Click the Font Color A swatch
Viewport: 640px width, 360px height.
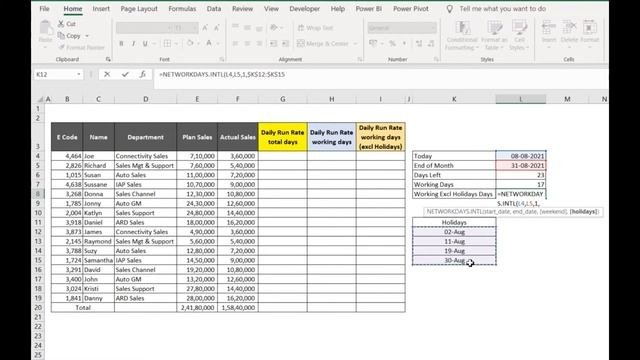209,43
